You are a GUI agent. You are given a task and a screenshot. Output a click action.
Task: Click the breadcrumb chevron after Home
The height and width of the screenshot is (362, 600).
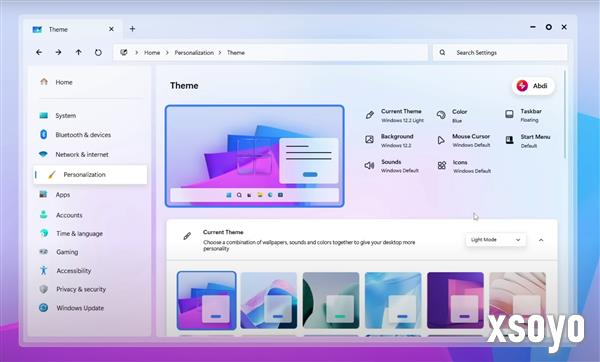coord(167,53)
